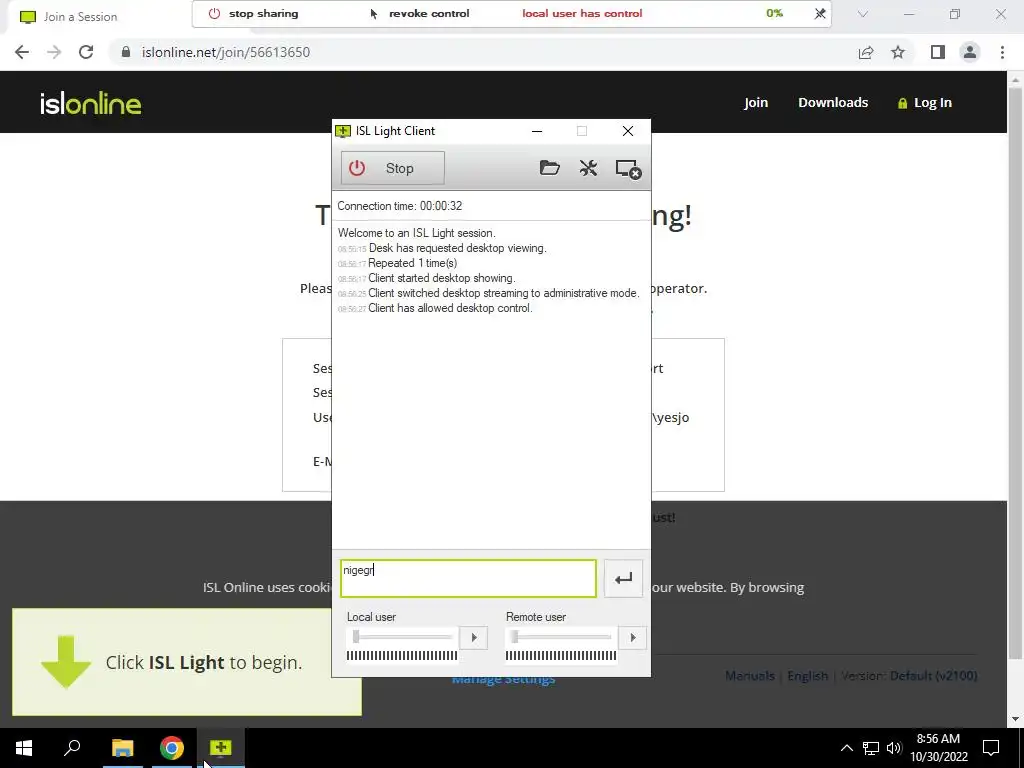Open the volume speaker tray icon
This screenshot has height=768, width=1024.
click(x=894, y=748)
